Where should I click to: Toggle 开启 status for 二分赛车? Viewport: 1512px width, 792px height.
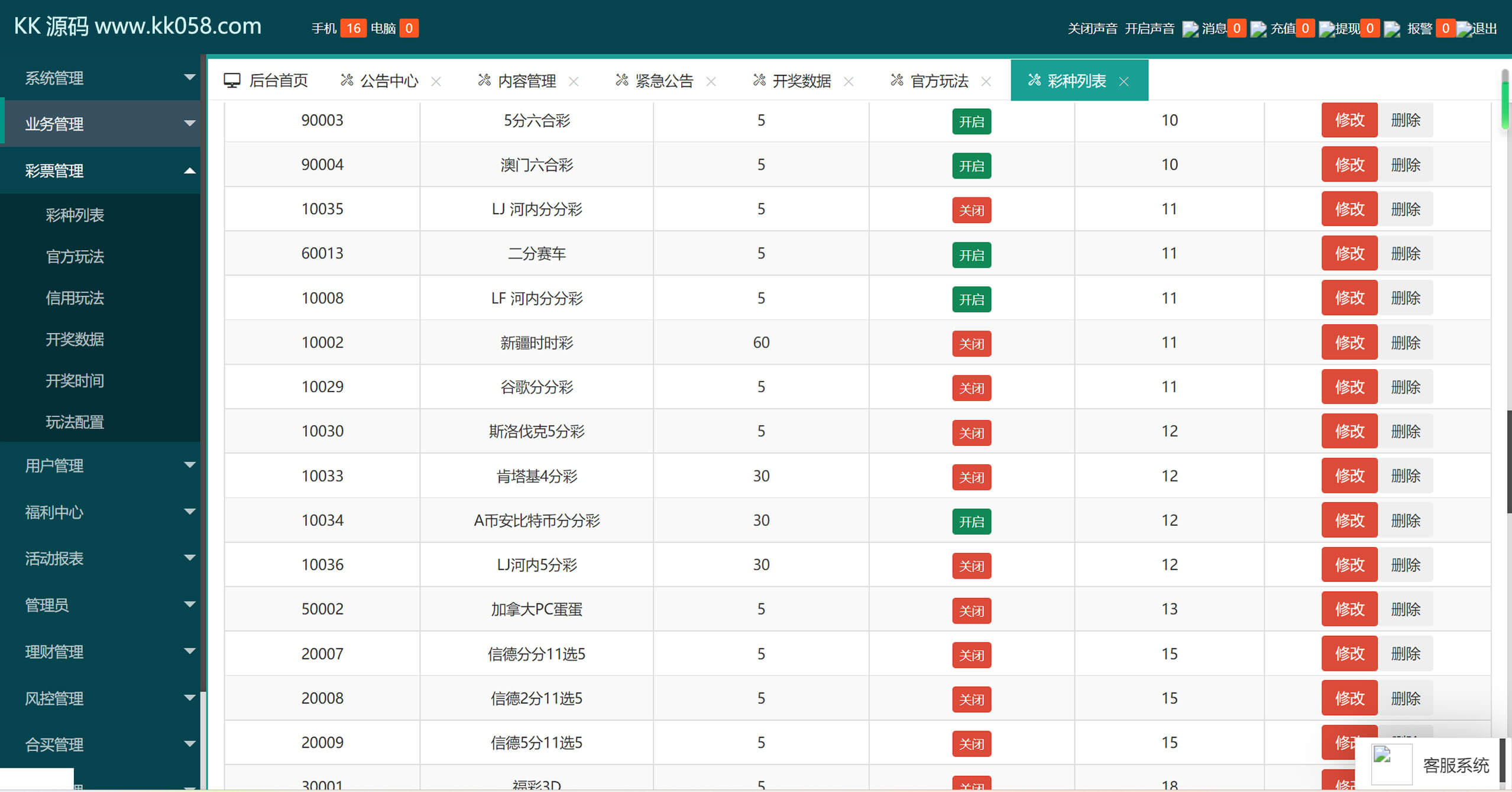point(972,255)
